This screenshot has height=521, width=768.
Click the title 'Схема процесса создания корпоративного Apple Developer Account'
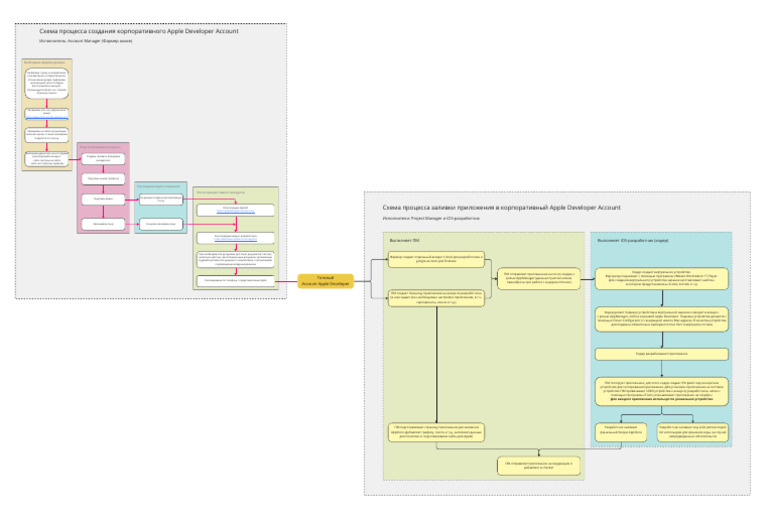click(139, 31)
